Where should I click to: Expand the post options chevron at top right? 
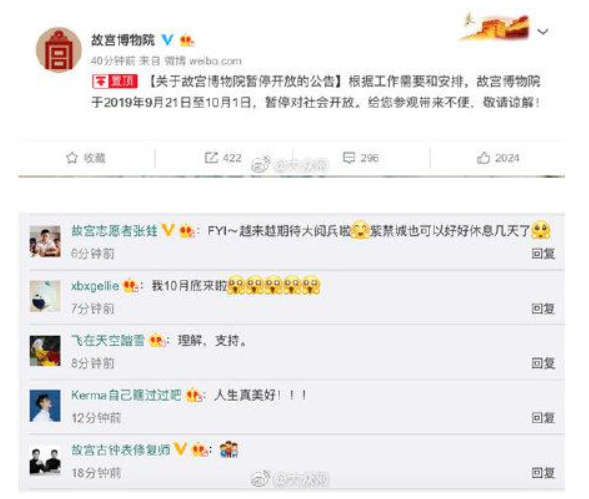(x=543, y=31)
